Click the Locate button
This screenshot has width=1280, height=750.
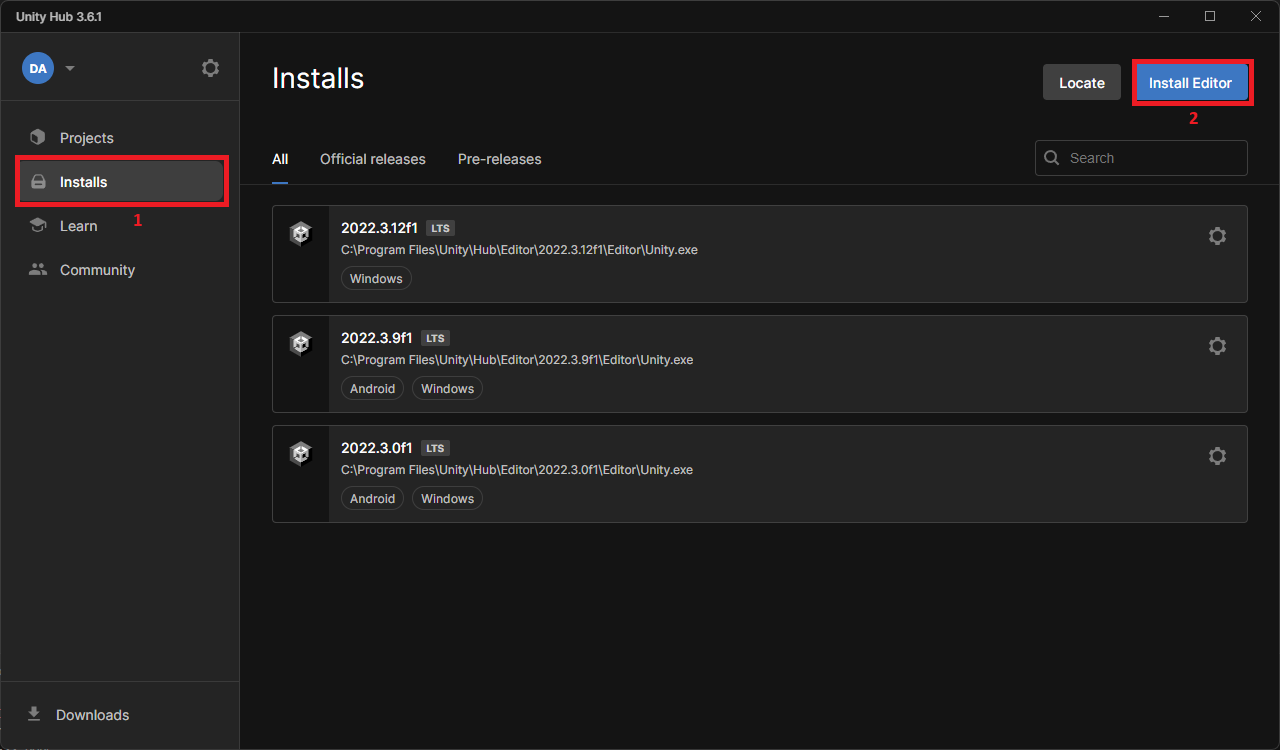tap(1081, 82)
